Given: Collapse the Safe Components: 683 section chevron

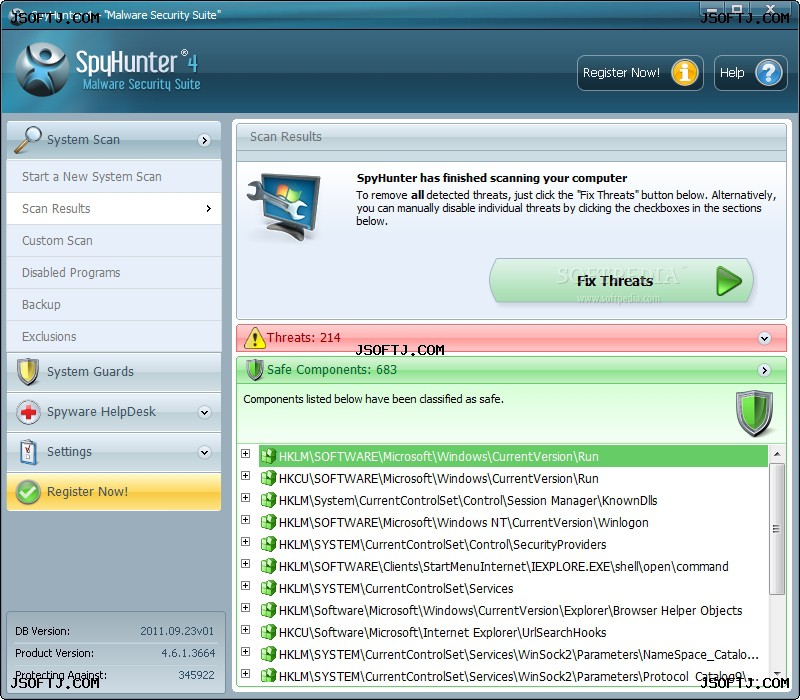Looking at the screenshot, I should [764, 370].
